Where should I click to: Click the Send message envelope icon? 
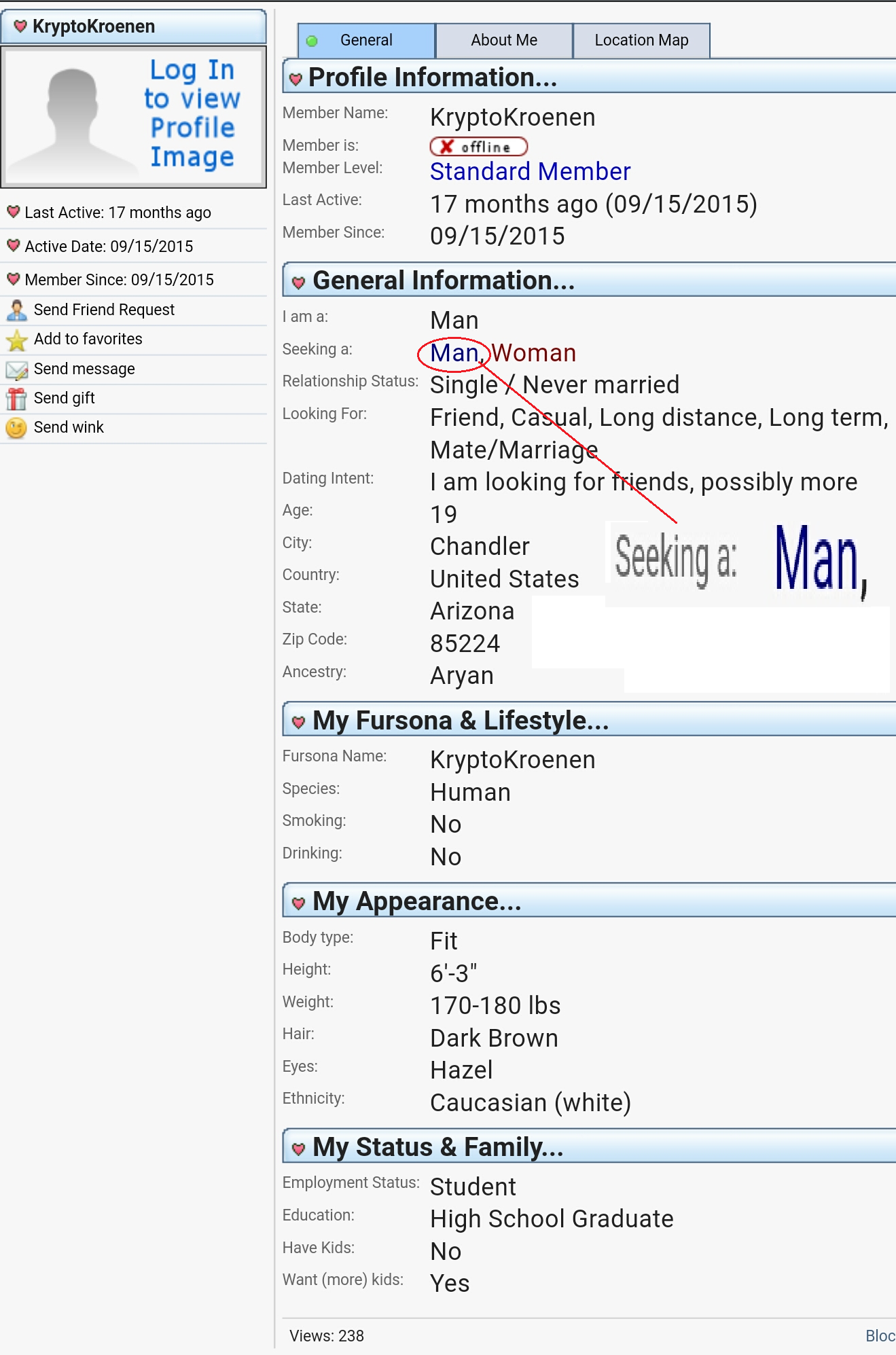coord(16,369)
